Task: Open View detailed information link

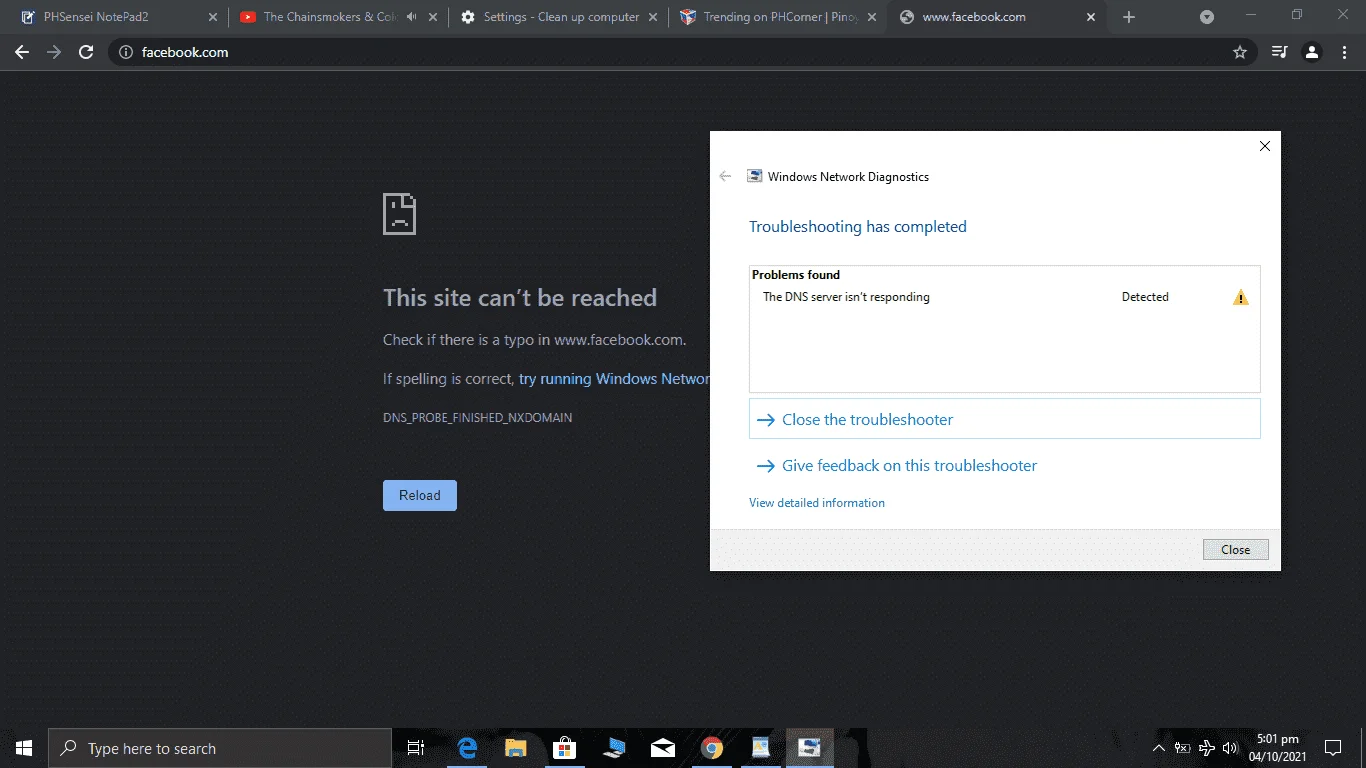Action: click(x=817, y=503)
